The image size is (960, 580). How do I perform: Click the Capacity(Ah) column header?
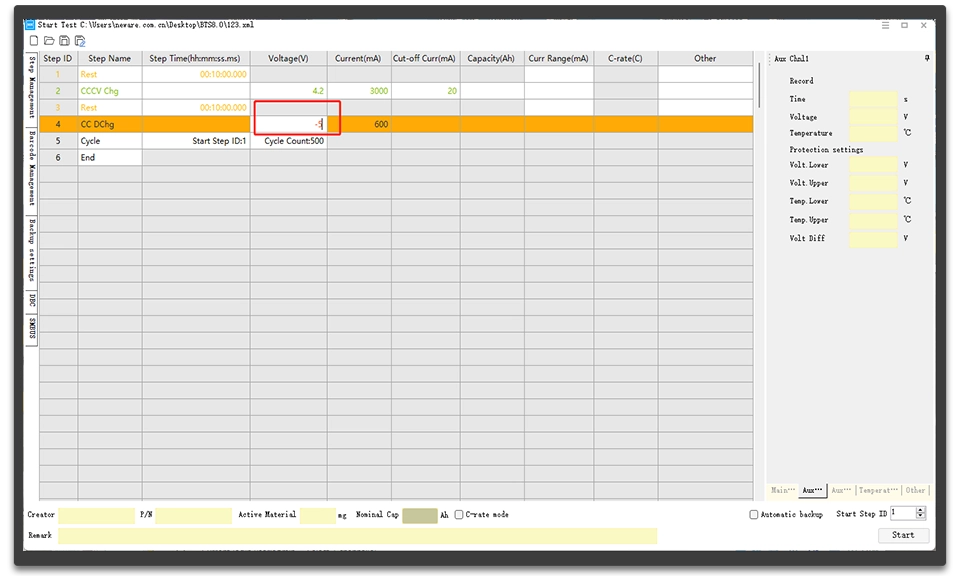[492, 58]
